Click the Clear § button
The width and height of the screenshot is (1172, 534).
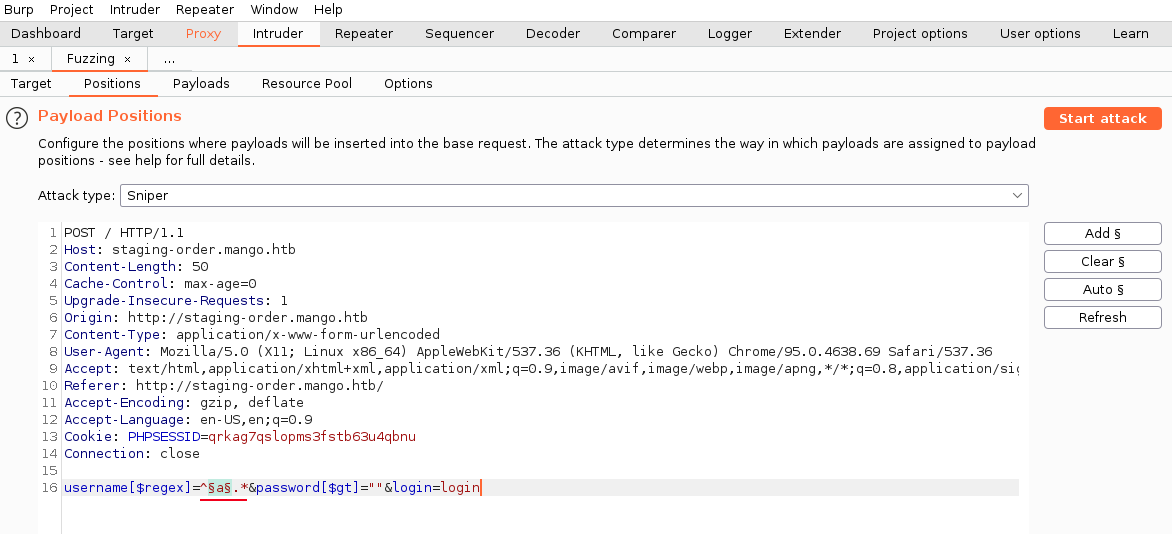coord(1102,261)
